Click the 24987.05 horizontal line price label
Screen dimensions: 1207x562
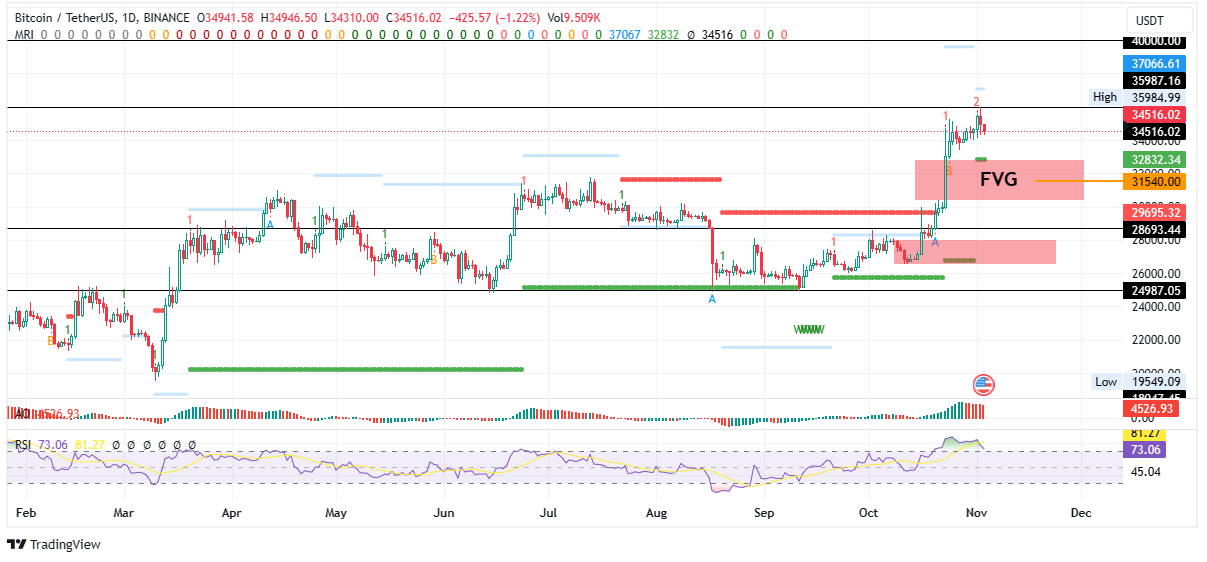click(1153, 290)
